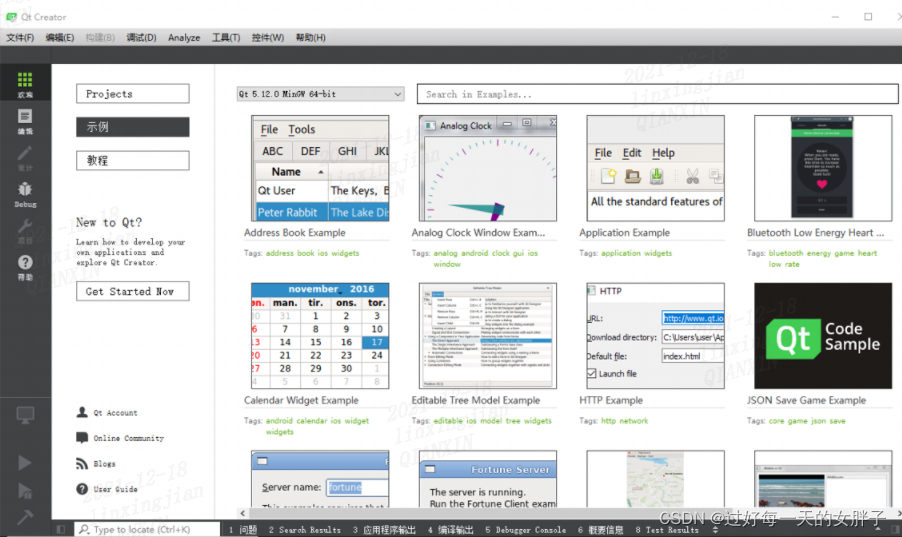Open the 2 Search Results pane

pyautogui.click(x=304, y=530)
